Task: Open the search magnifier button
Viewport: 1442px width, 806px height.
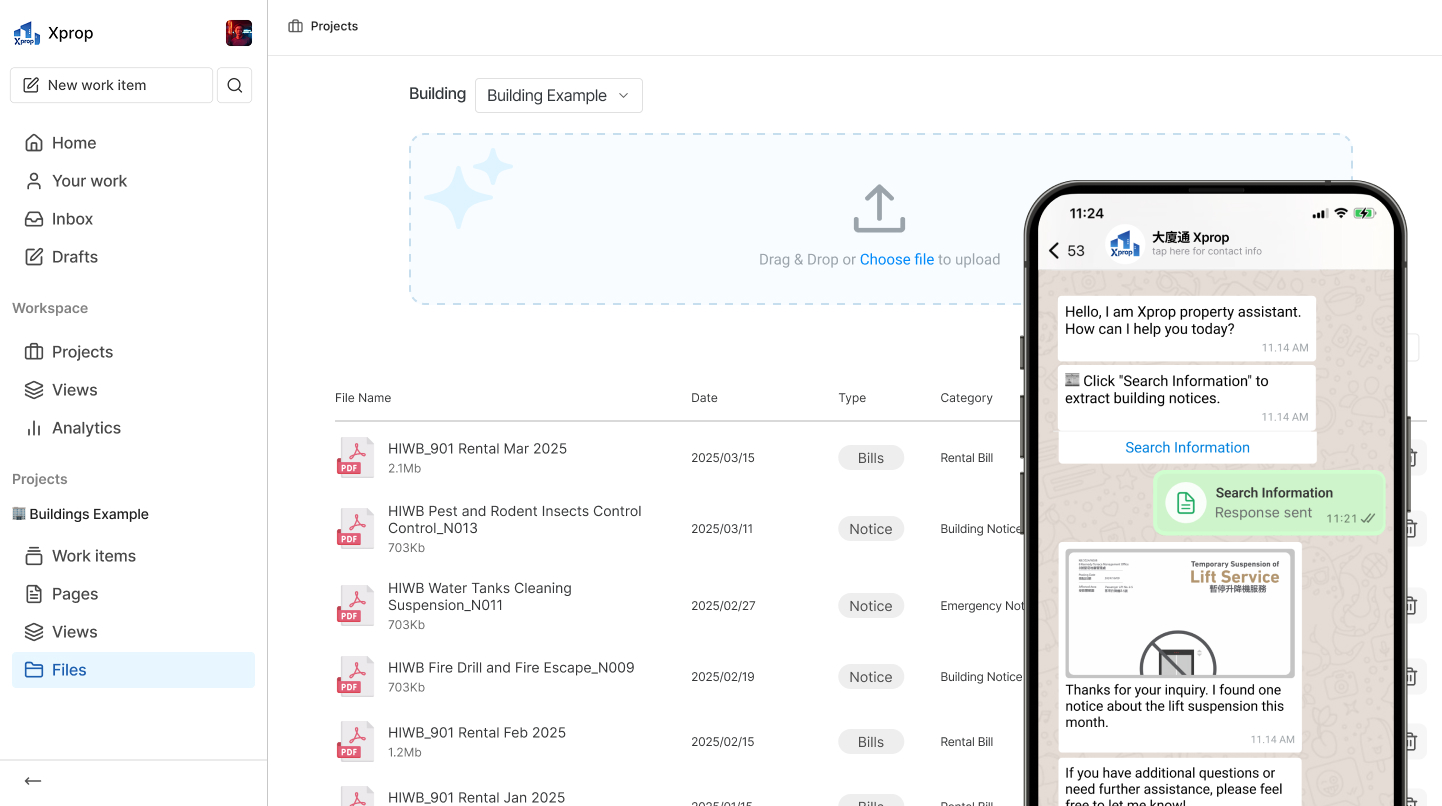Action: coord(235,85)
